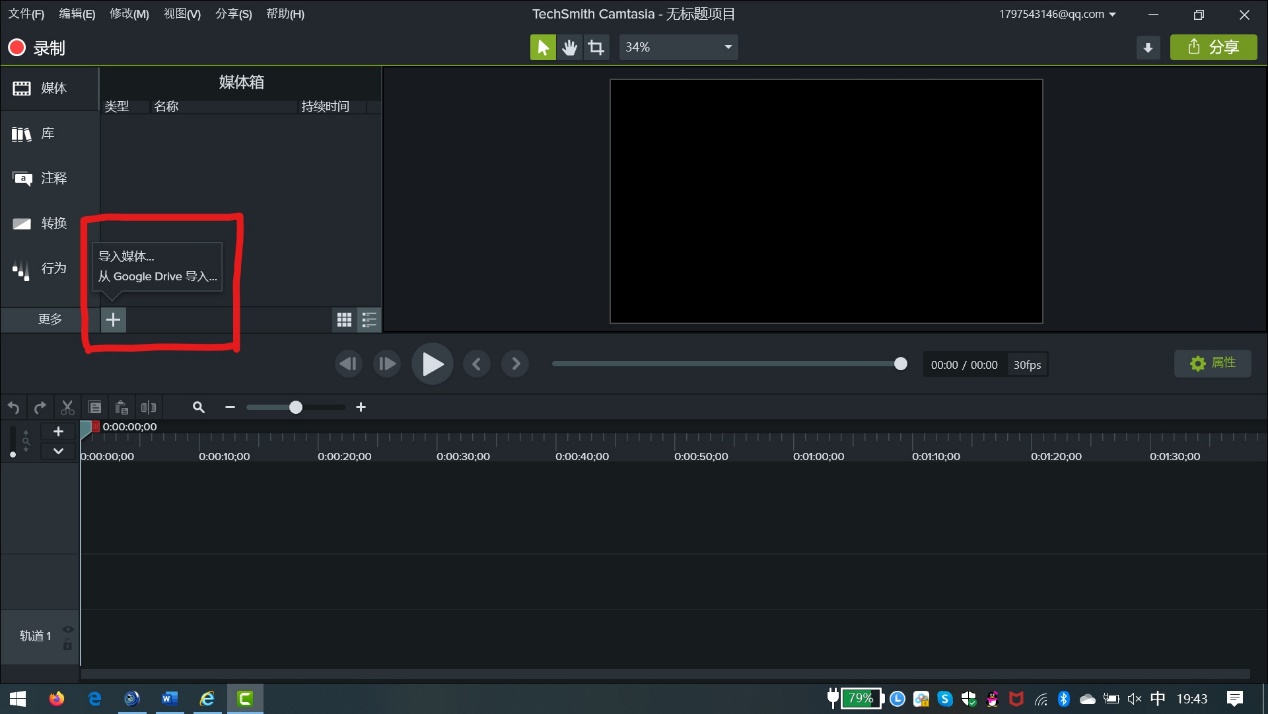This screenshot has width=1268, height=714.
Task: Switch media bin to thumbnail grid view
Action: coord(344,320)
